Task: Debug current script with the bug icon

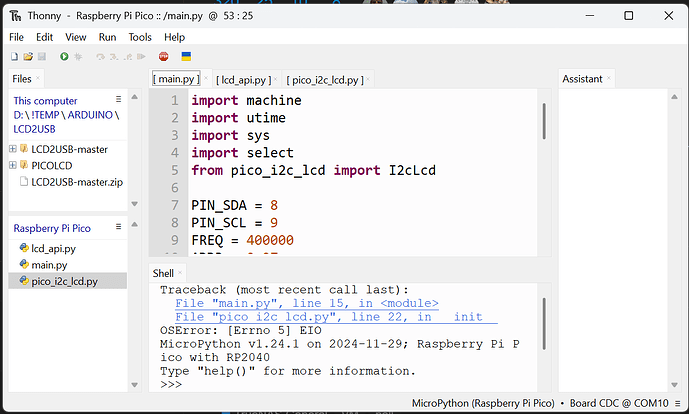Action: [78, 56]
